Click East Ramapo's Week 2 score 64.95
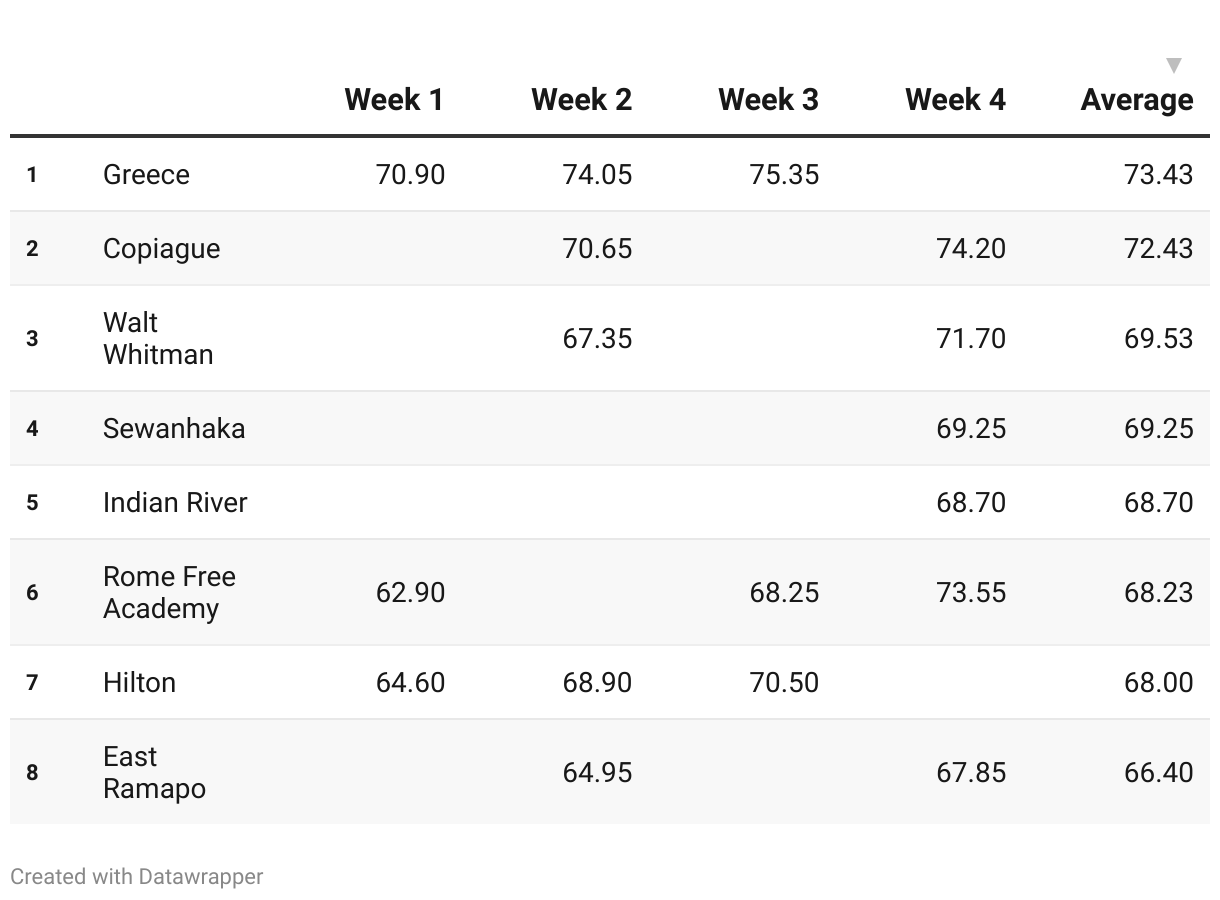 coord(597,773)
